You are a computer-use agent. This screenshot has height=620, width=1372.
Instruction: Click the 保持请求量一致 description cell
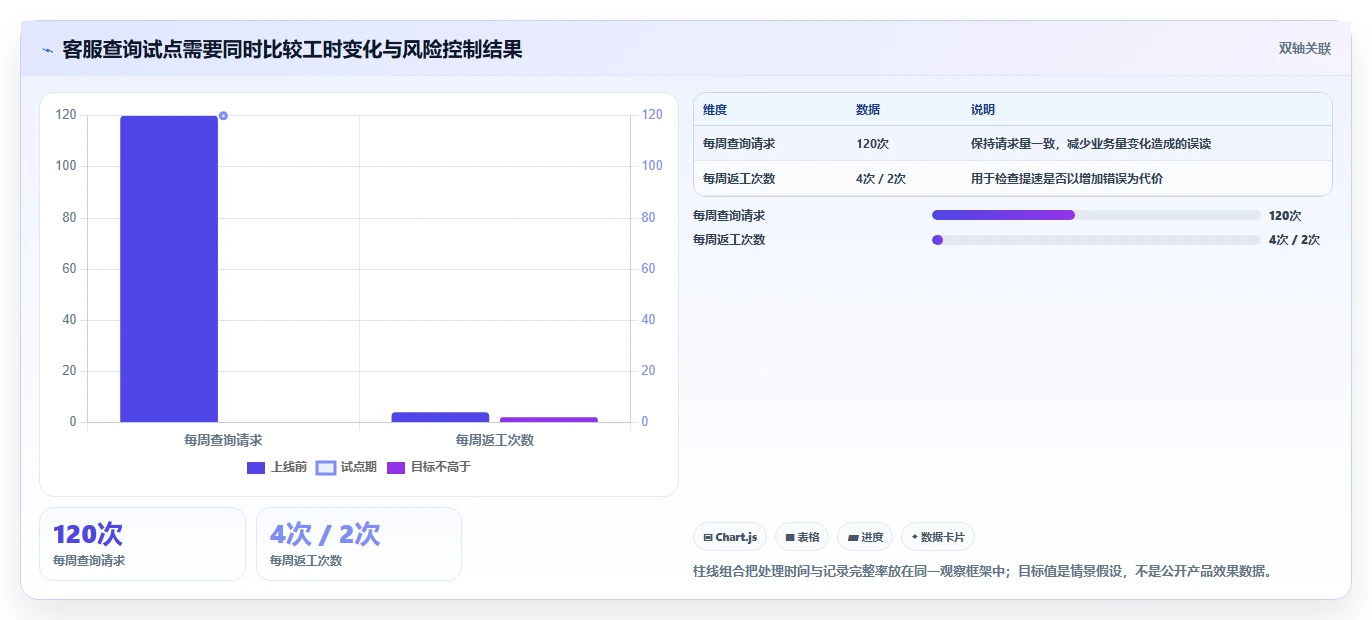point(1091,144)
